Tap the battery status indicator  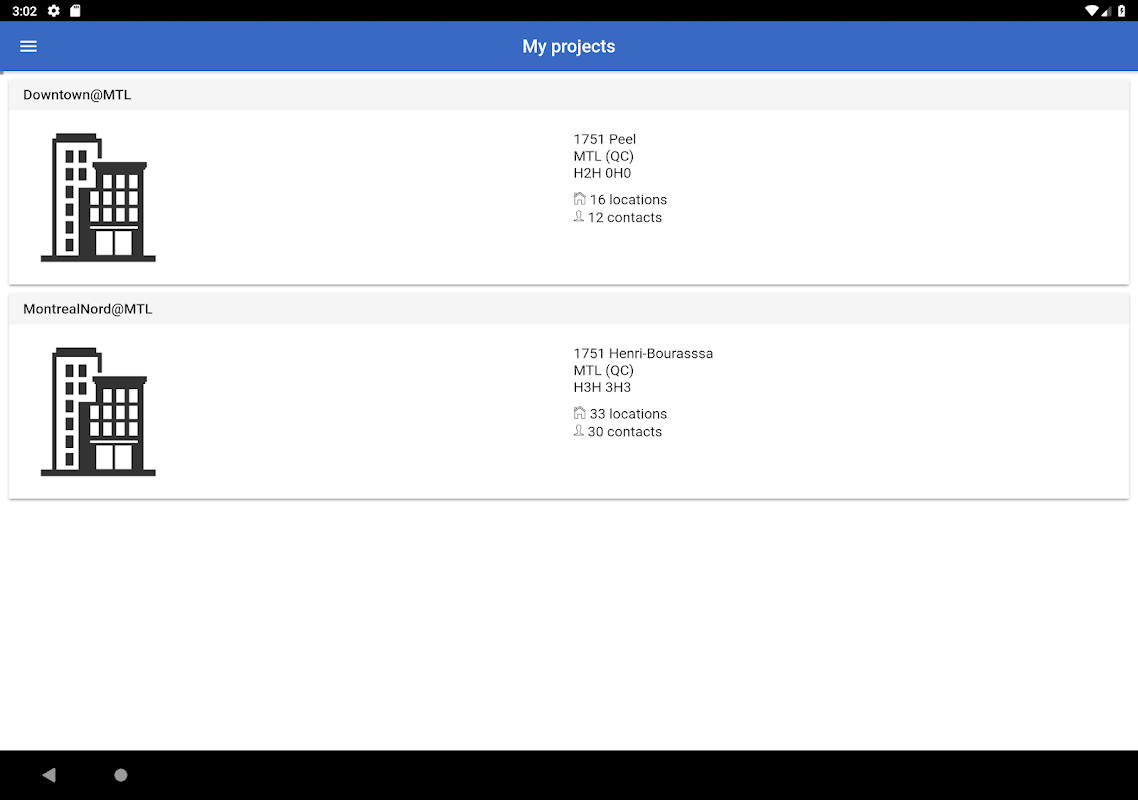pos(1122,11)
